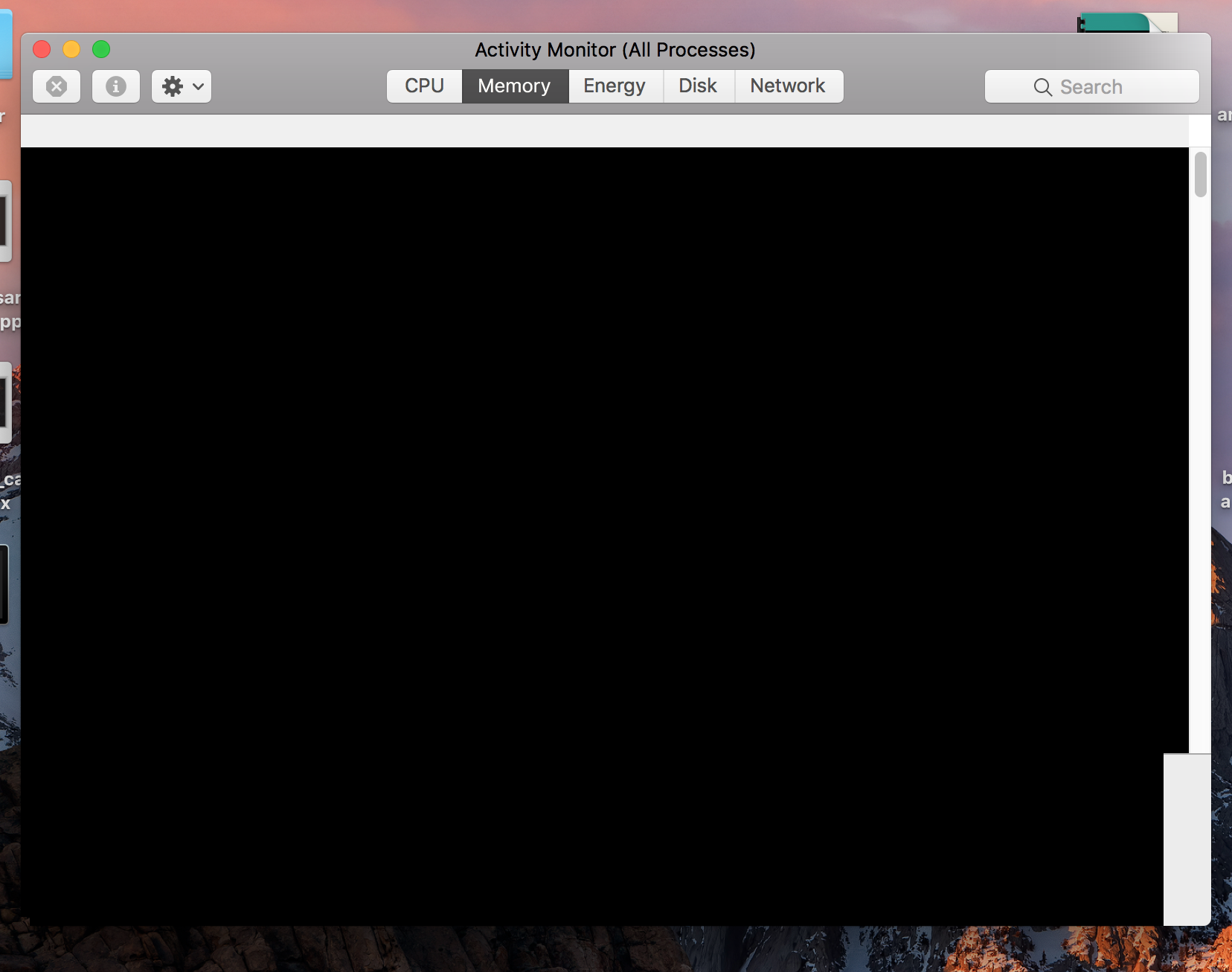This screenshot has width=1232, height=972.
Task: Click the vertical scrollbar thumb
Action: tap(1200, 174)
